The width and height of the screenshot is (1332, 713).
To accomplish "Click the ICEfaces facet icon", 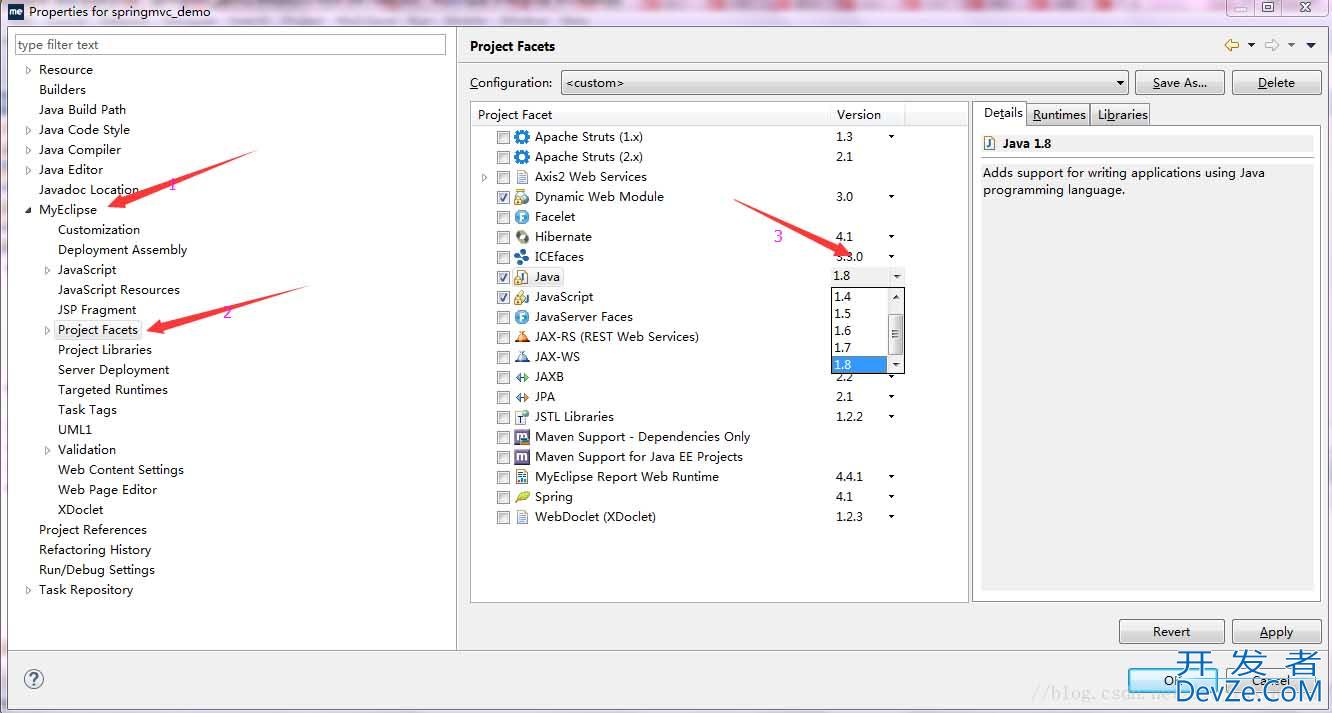I will pyautogui.click(x=521, y=257).
